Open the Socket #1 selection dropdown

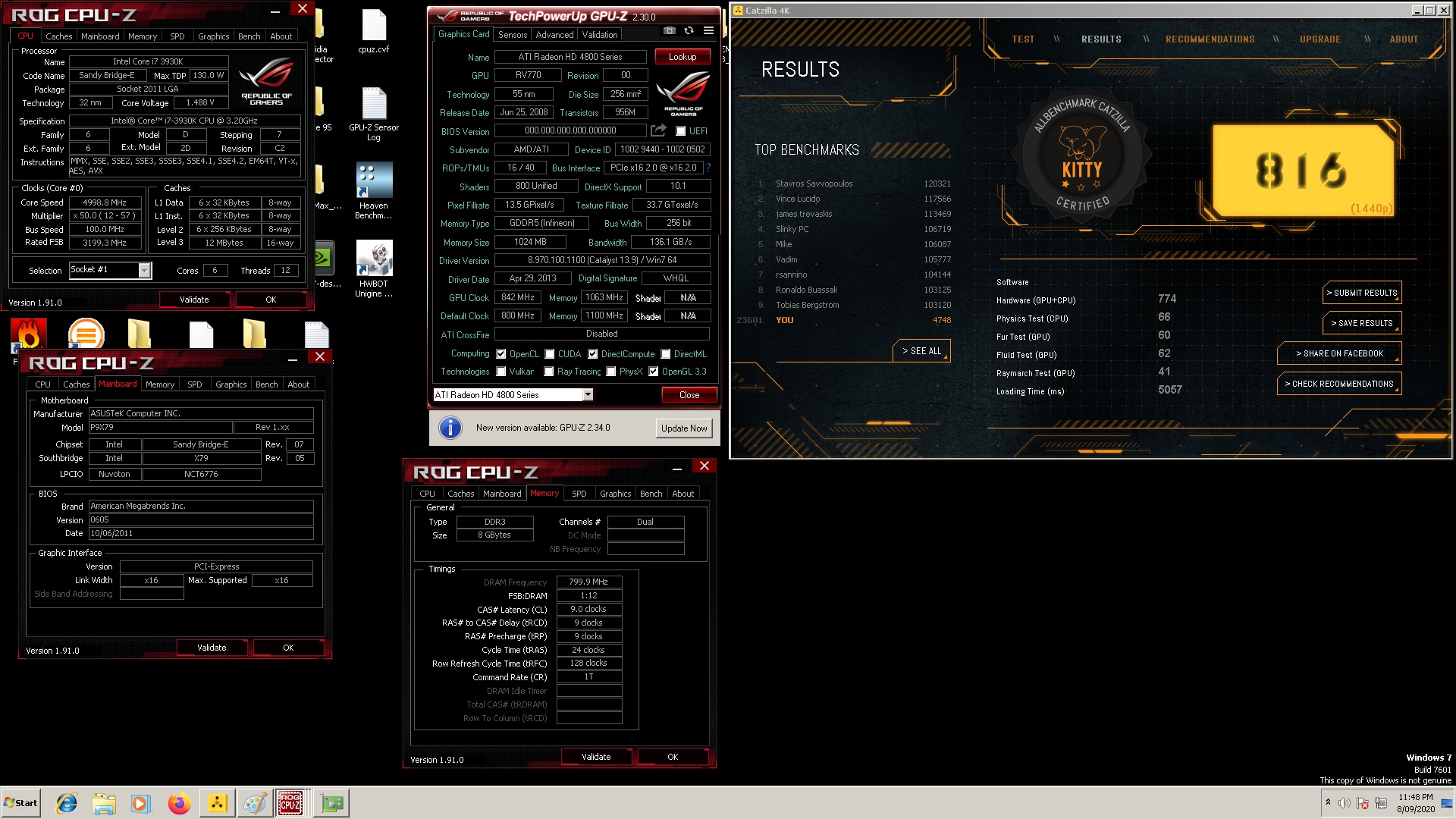144,270
